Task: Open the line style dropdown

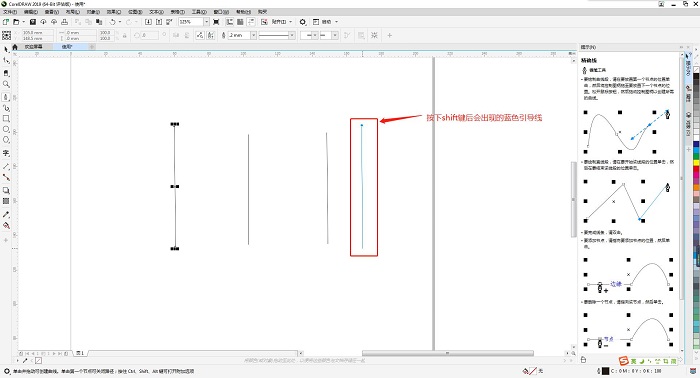Action: point(292,35)
